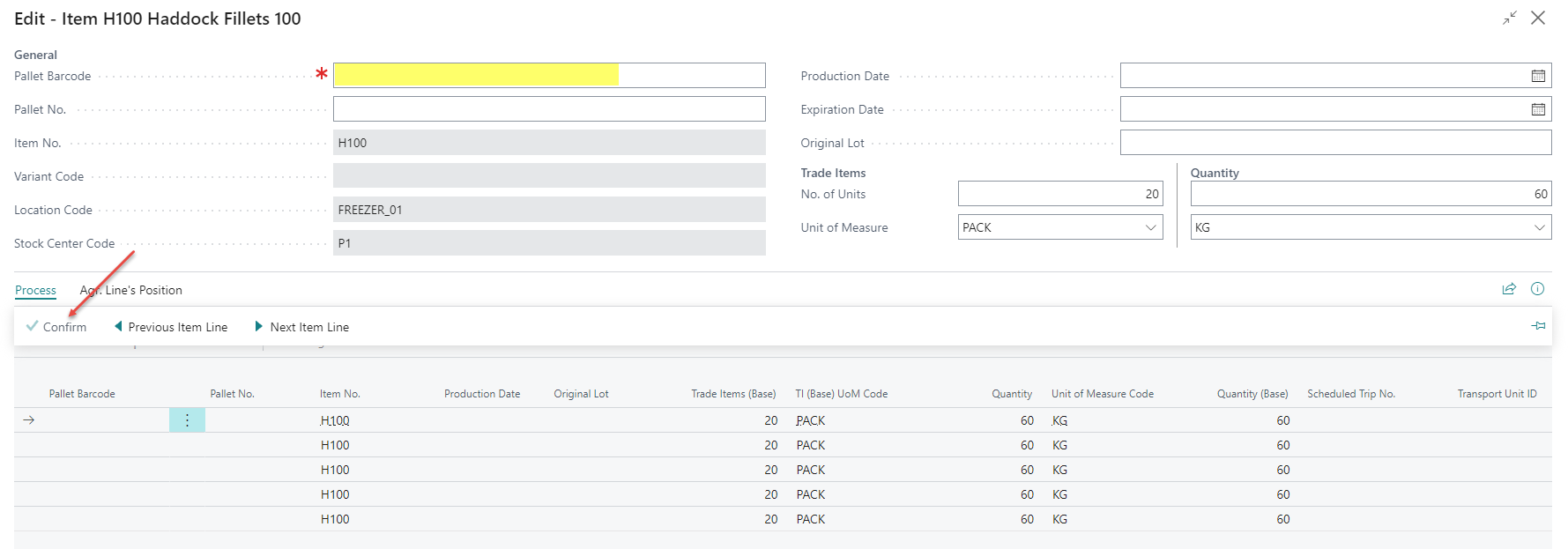Close the Edit Item dialog
The width and height of the screenshot is (1568, 549).
point(1538,18)
